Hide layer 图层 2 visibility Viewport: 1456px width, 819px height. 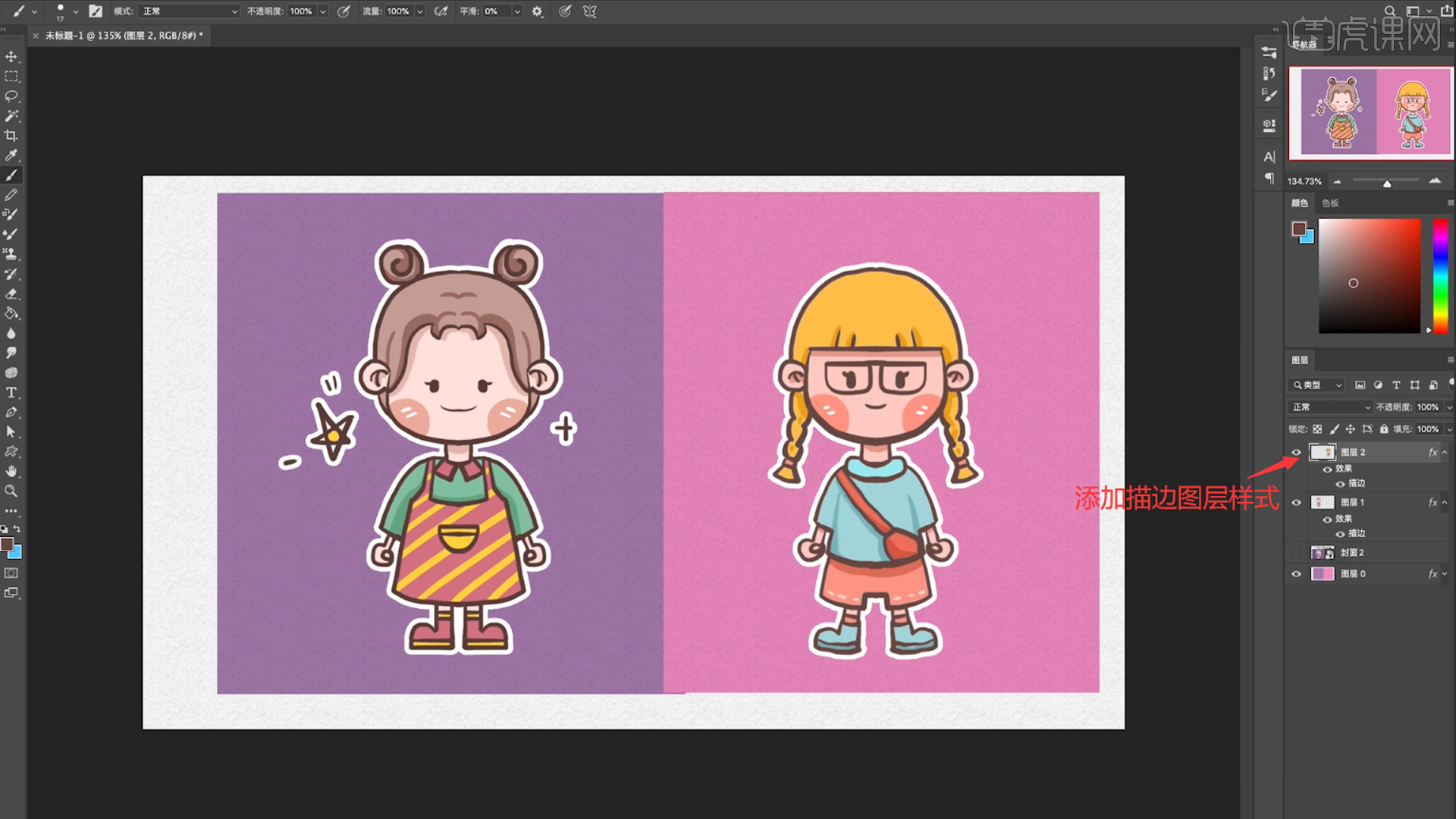coord(1296,453)
